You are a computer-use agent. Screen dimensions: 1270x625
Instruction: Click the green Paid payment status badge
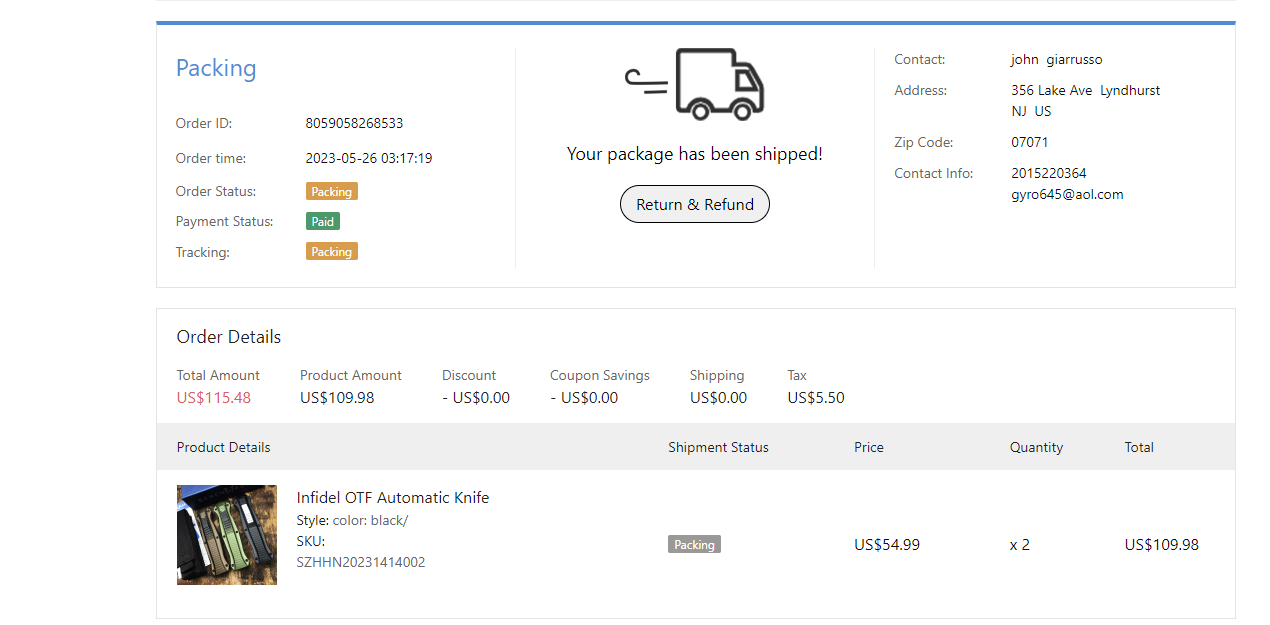pos(322,221)
